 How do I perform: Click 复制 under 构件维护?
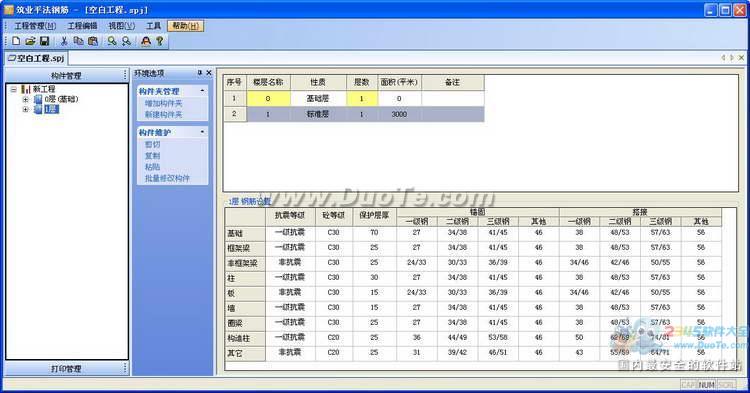153,156
